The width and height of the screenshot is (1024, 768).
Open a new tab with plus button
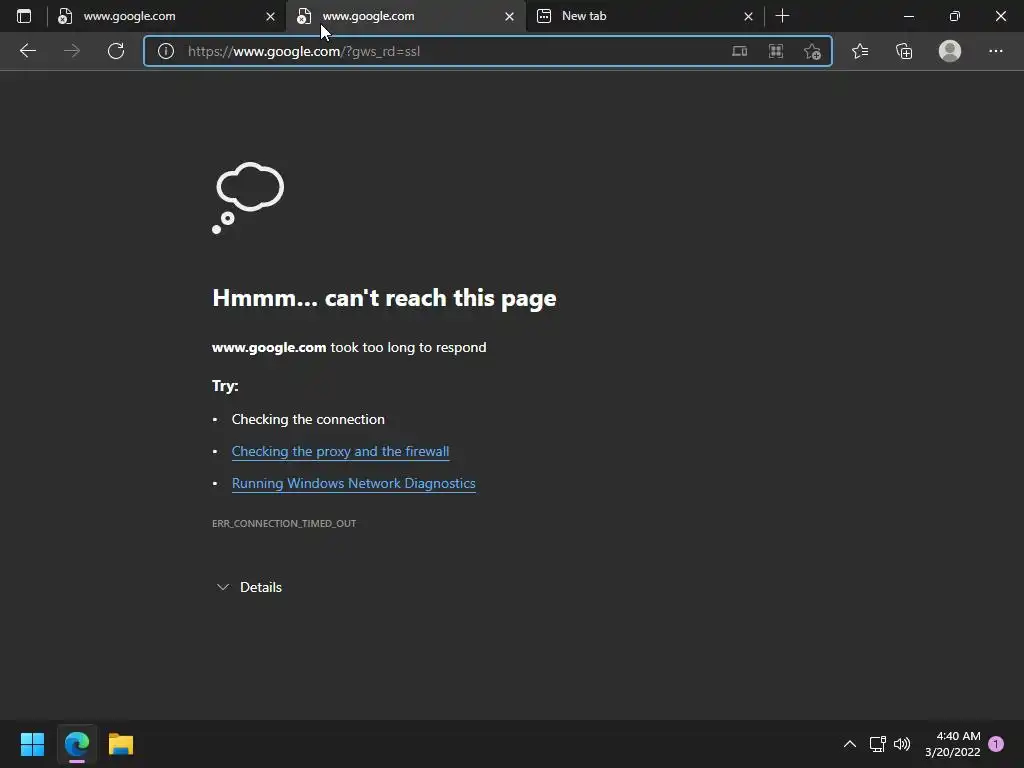(x=782, y=16)
